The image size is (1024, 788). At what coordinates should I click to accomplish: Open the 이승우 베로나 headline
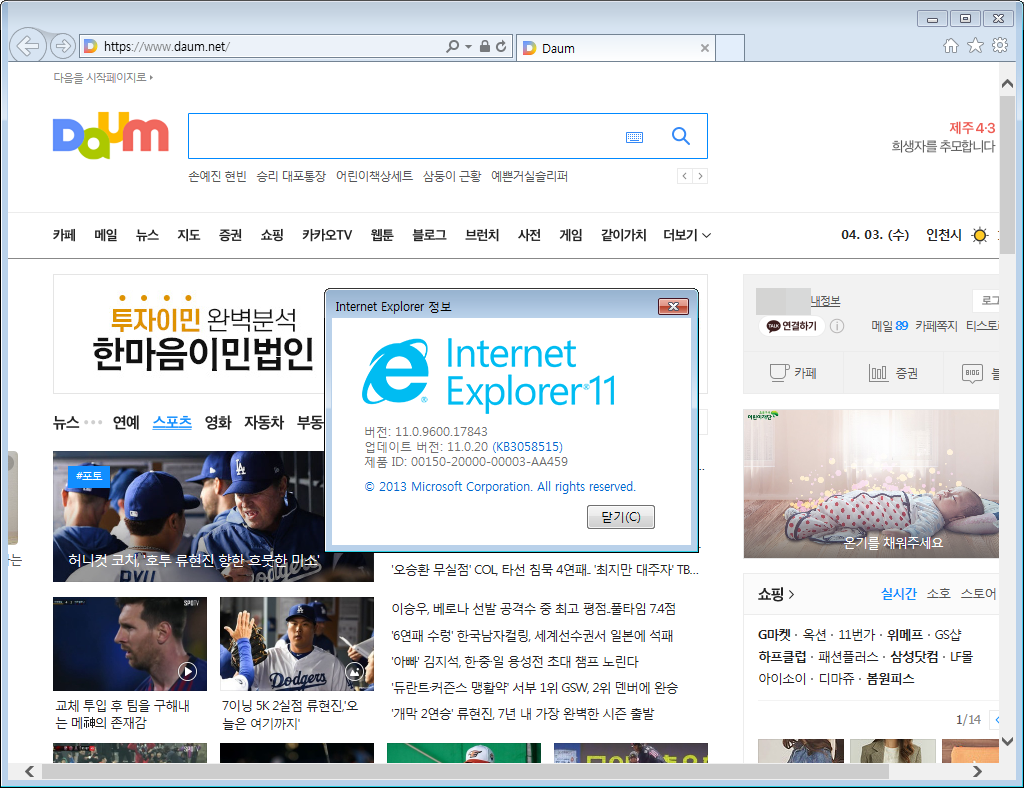click(534, 609)
